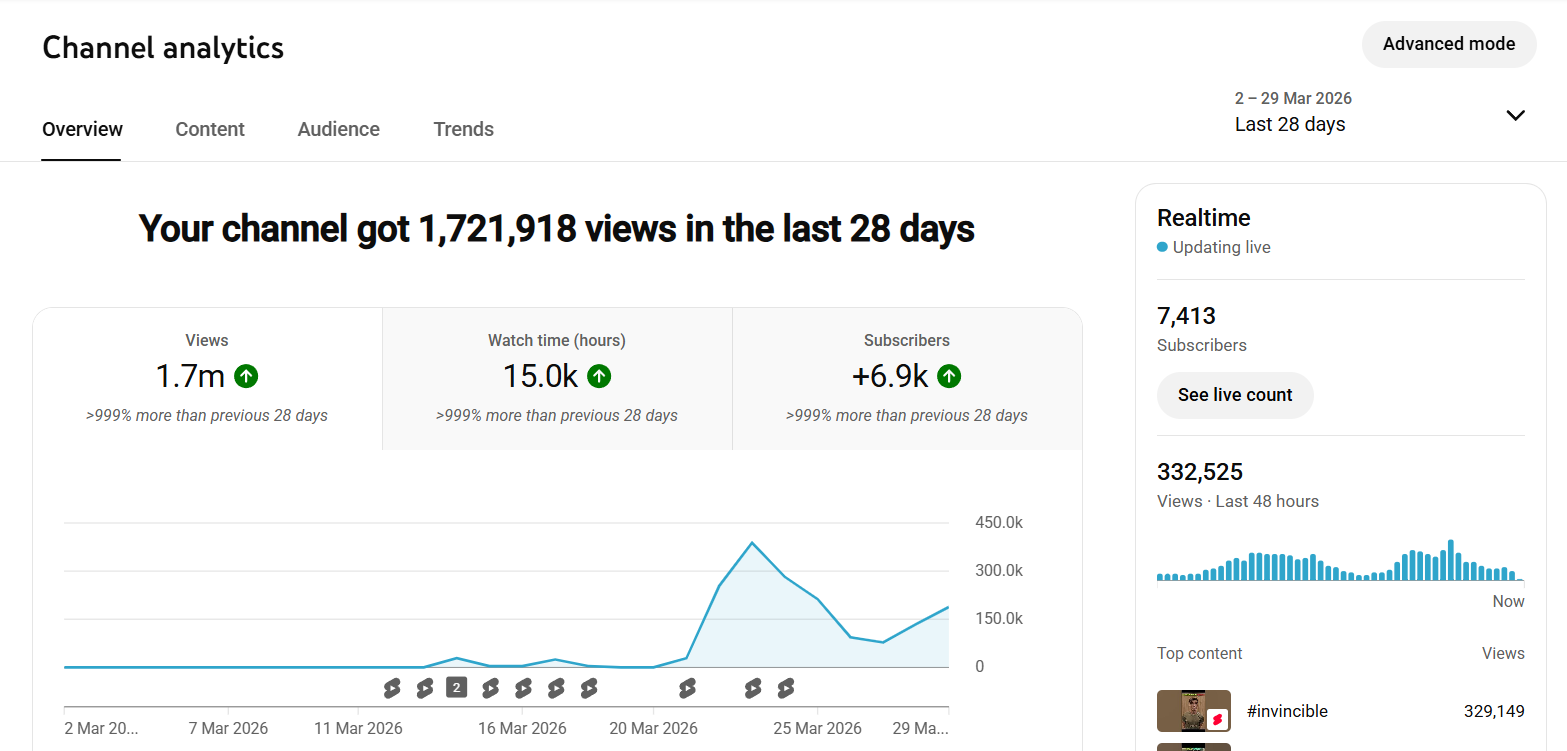Click the blue Updating live dot indicator

pos(1162,247)
